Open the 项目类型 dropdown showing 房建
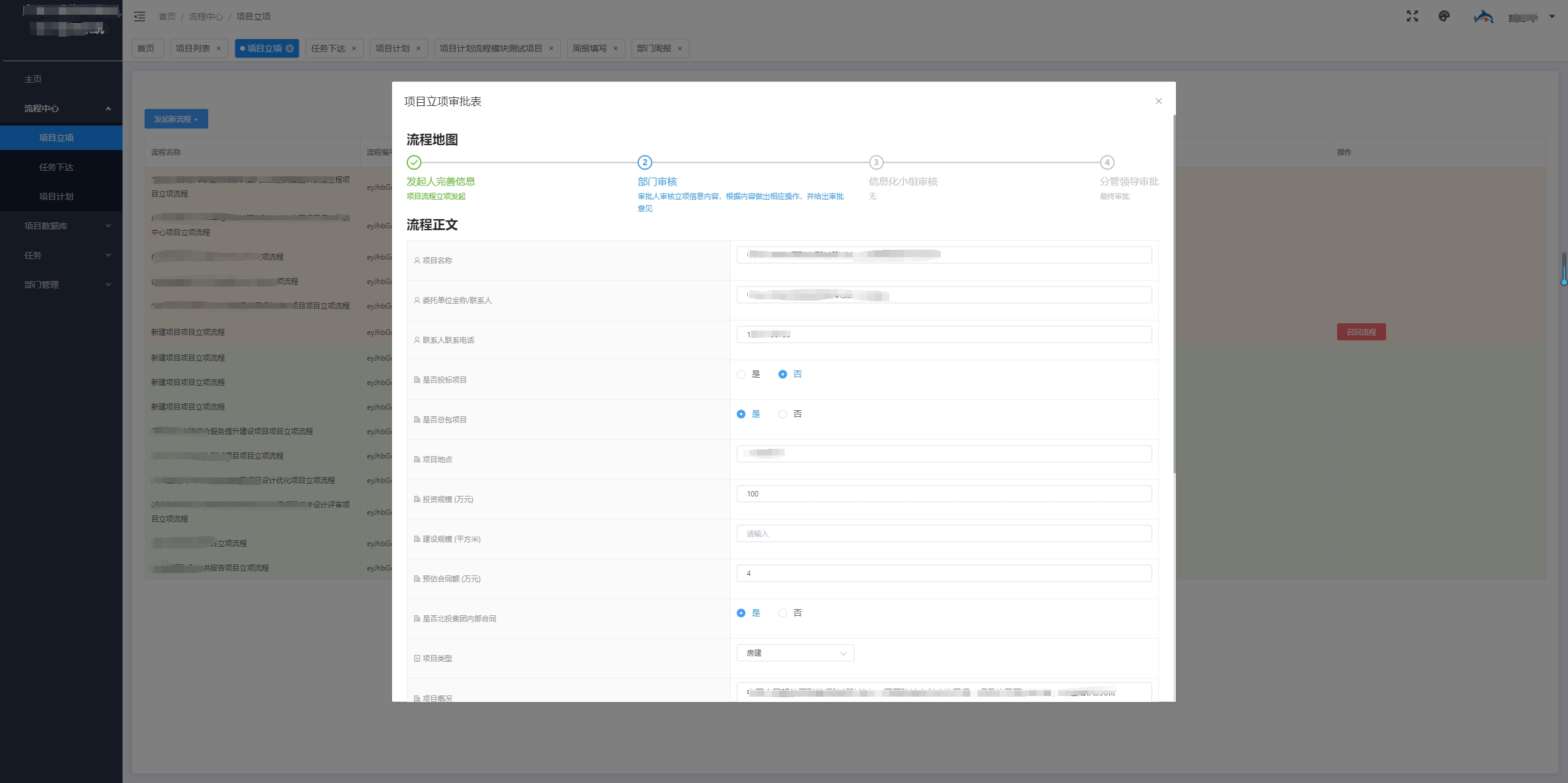 [x=795, y=653]
